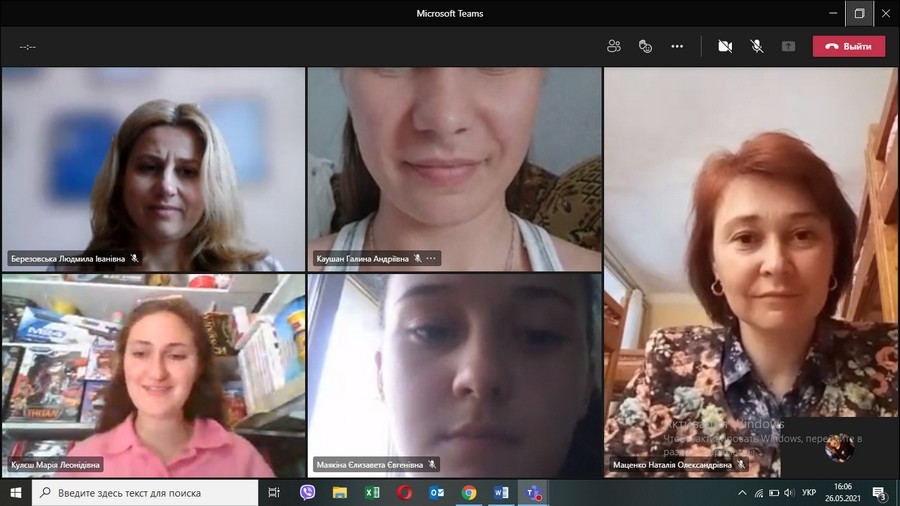Screen dimensions: 900x506
Task: Click the name label Маякіна Єлизавета Євгенівна
Action: pyautogui.click(x=370, y=465)
